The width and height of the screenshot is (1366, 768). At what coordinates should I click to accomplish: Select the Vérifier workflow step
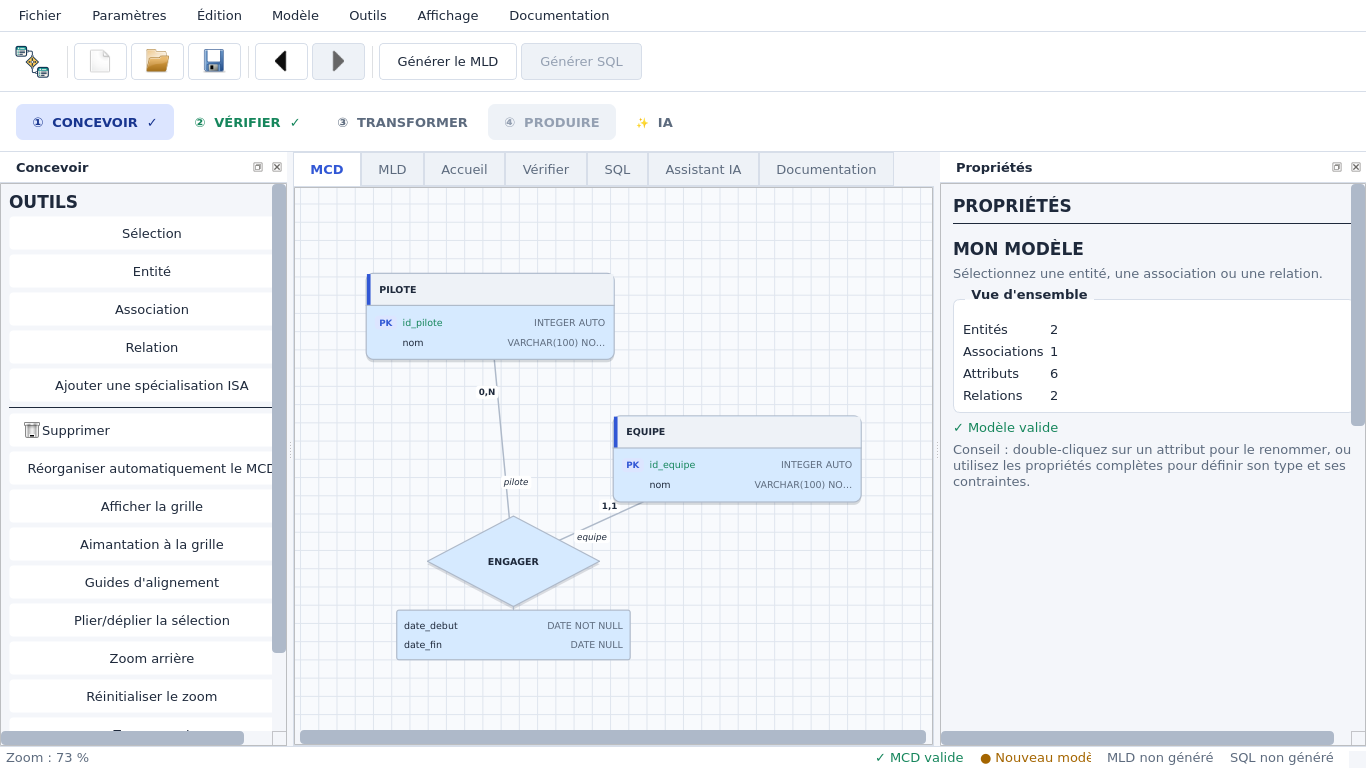tap(247, 122)
